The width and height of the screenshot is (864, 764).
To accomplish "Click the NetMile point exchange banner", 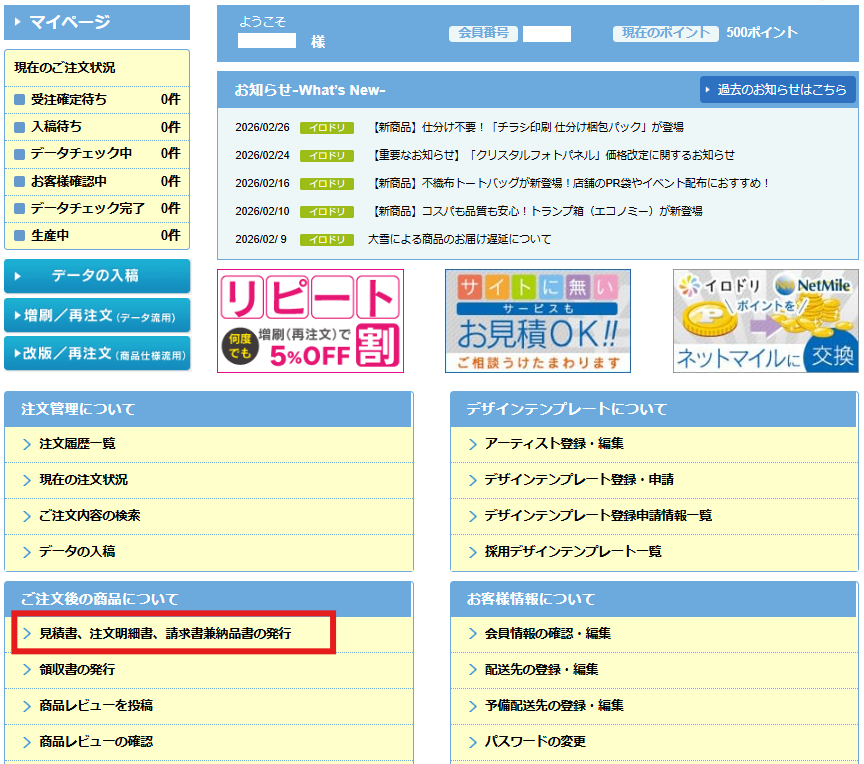I will click(x=765, y=320).
